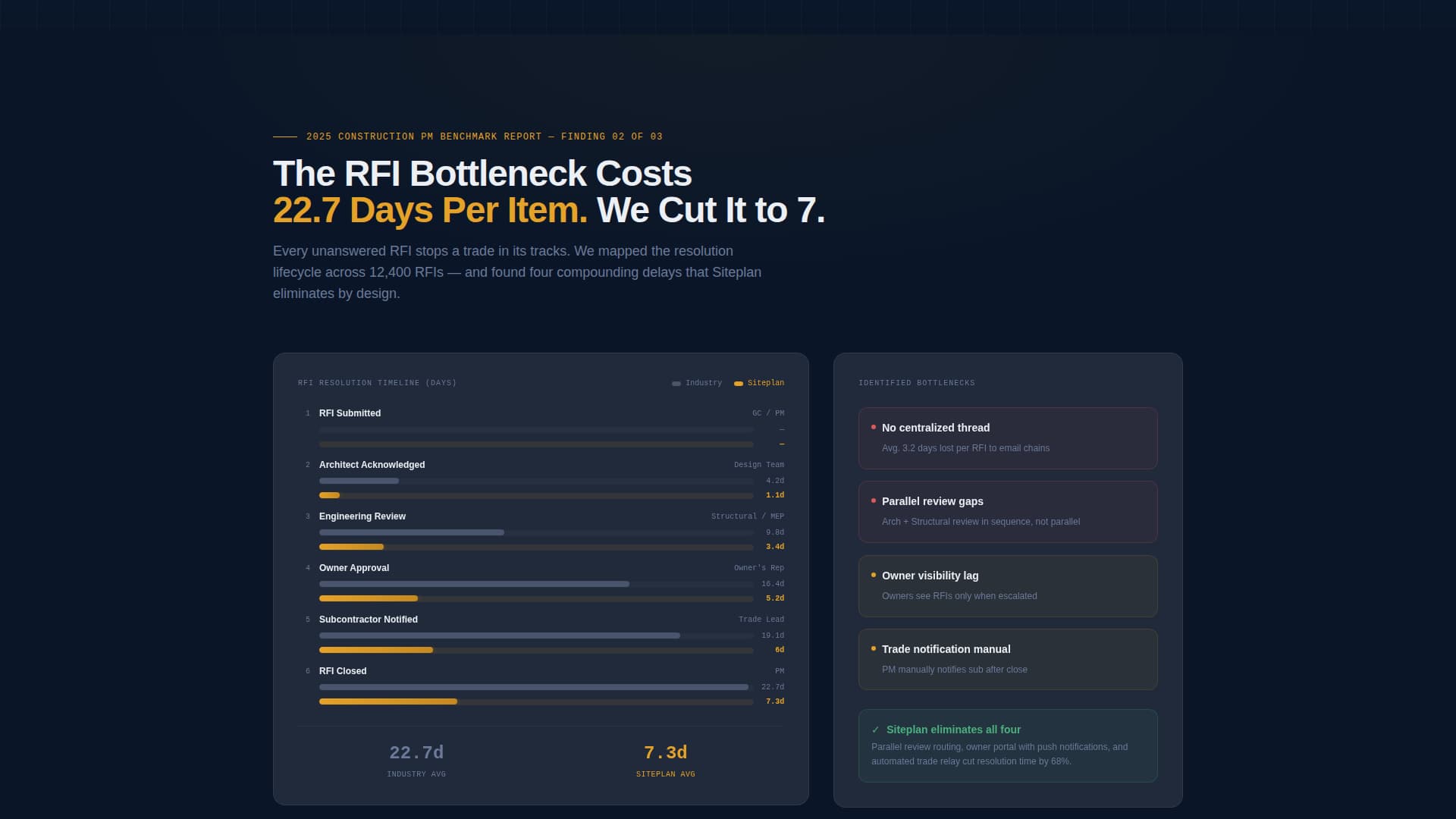Click the large 22.7d industry average
The image size is (1456, 819).
[416, 753]
